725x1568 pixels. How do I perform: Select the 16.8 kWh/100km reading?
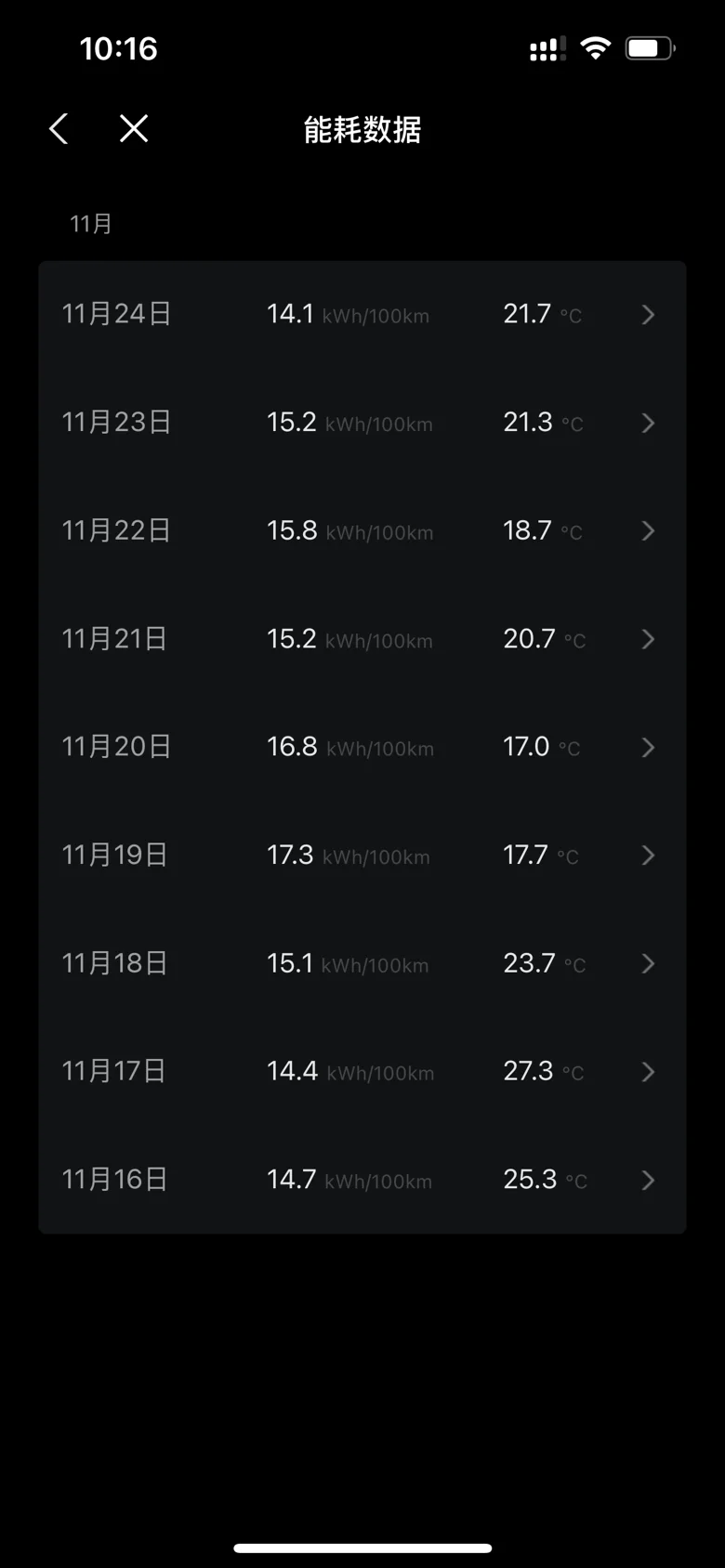tap(350, 748)
